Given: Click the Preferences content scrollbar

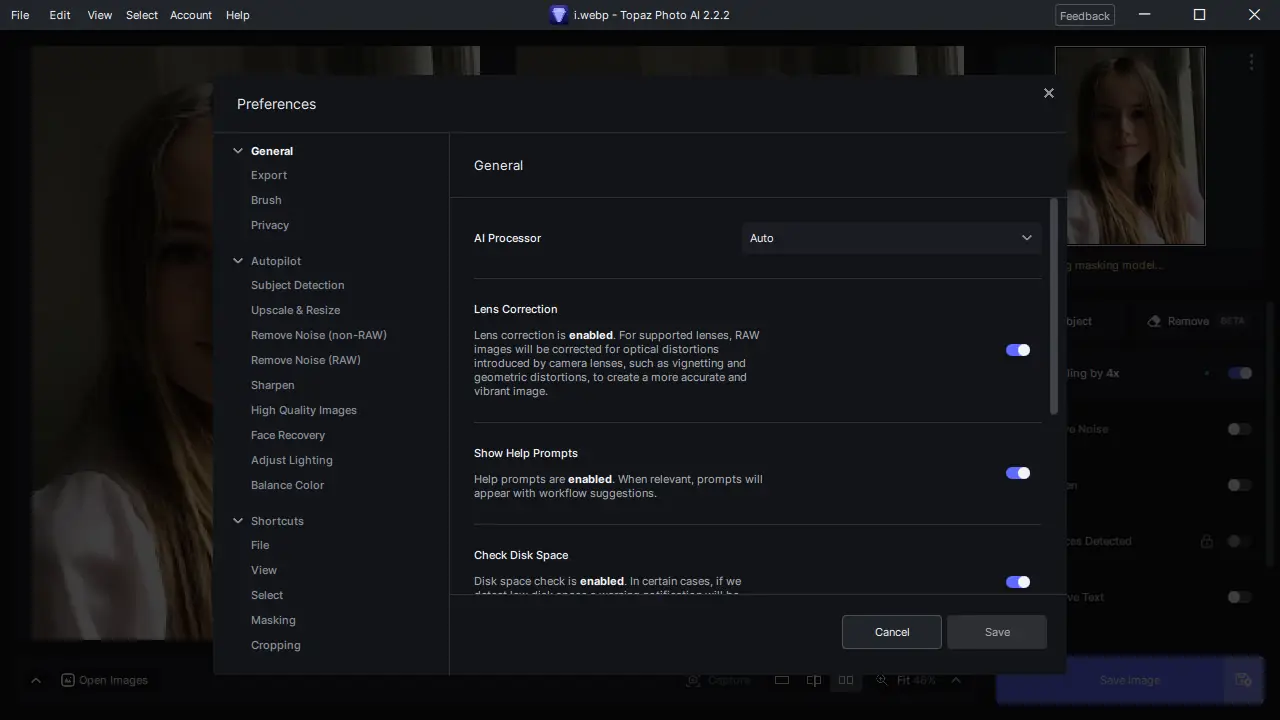Looking at the screenshot, I should coord(1053,306).
